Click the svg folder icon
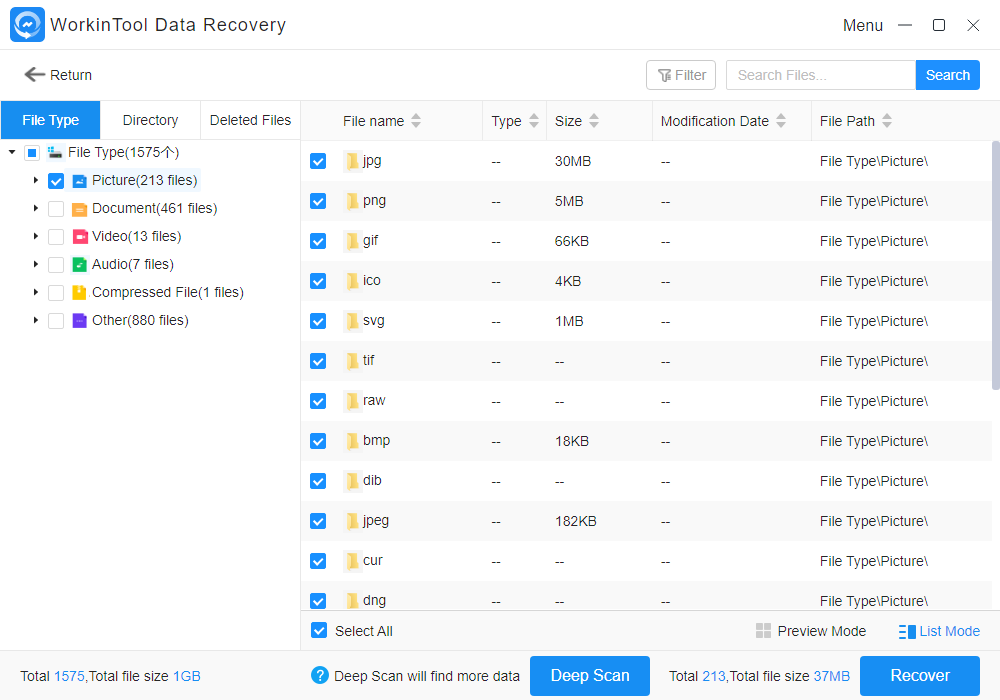Viewport: 1000px width, 700px height. (353, 321)
